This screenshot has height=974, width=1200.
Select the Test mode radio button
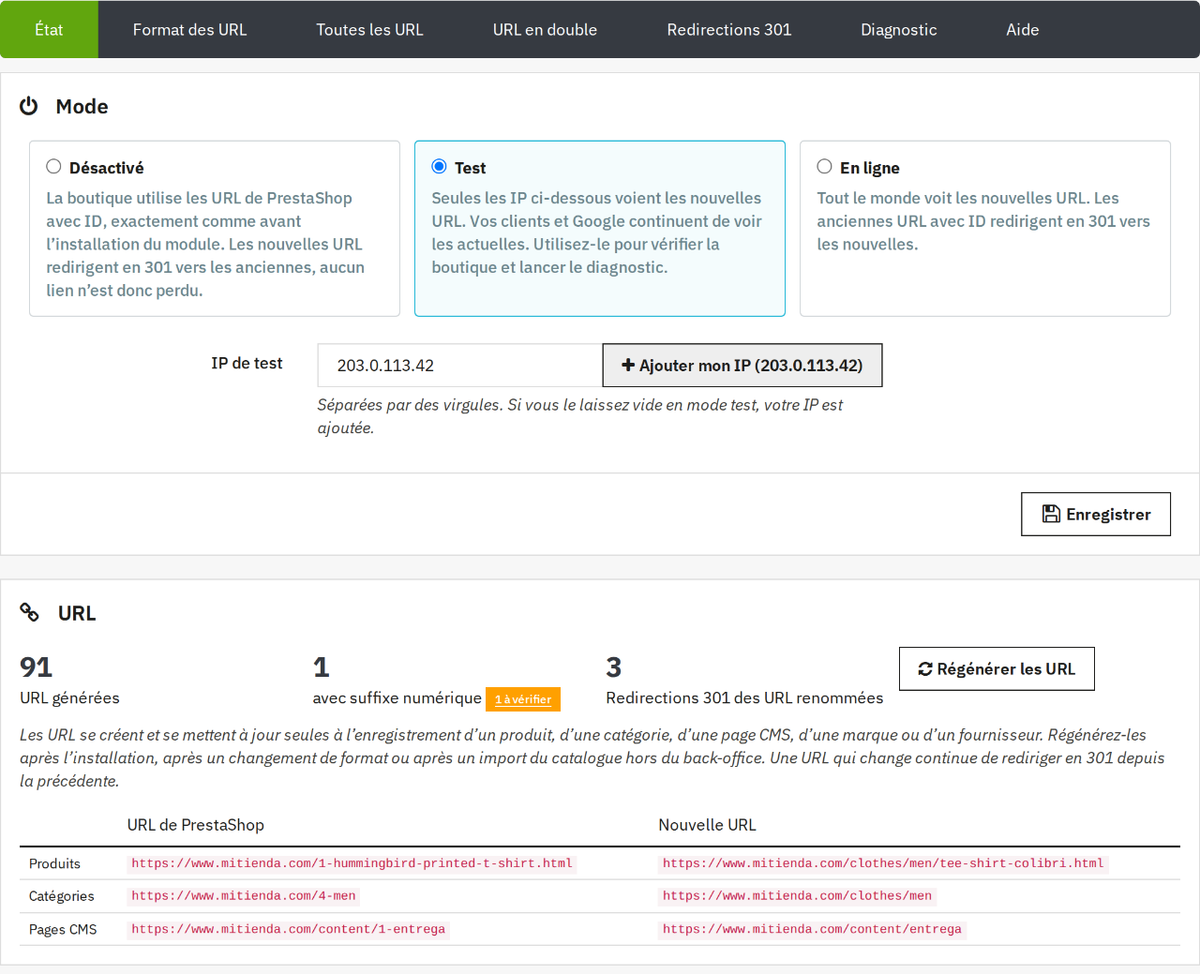pos(439,167)
